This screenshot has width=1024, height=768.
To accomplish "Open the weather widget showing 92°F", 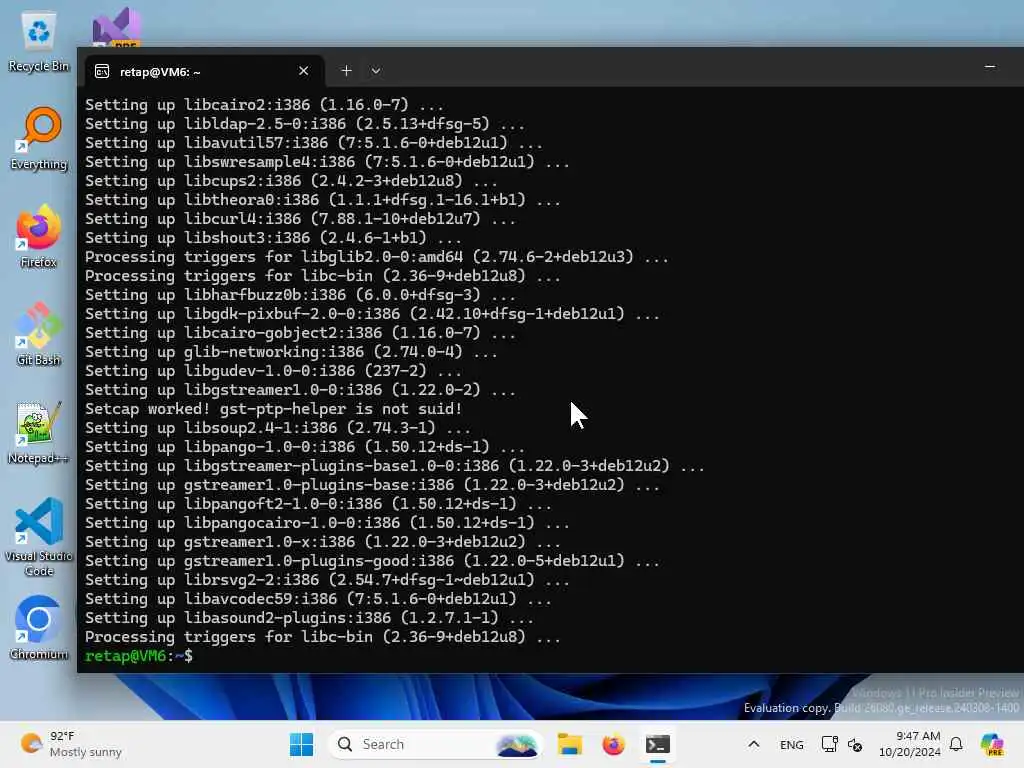I will 71,744.
